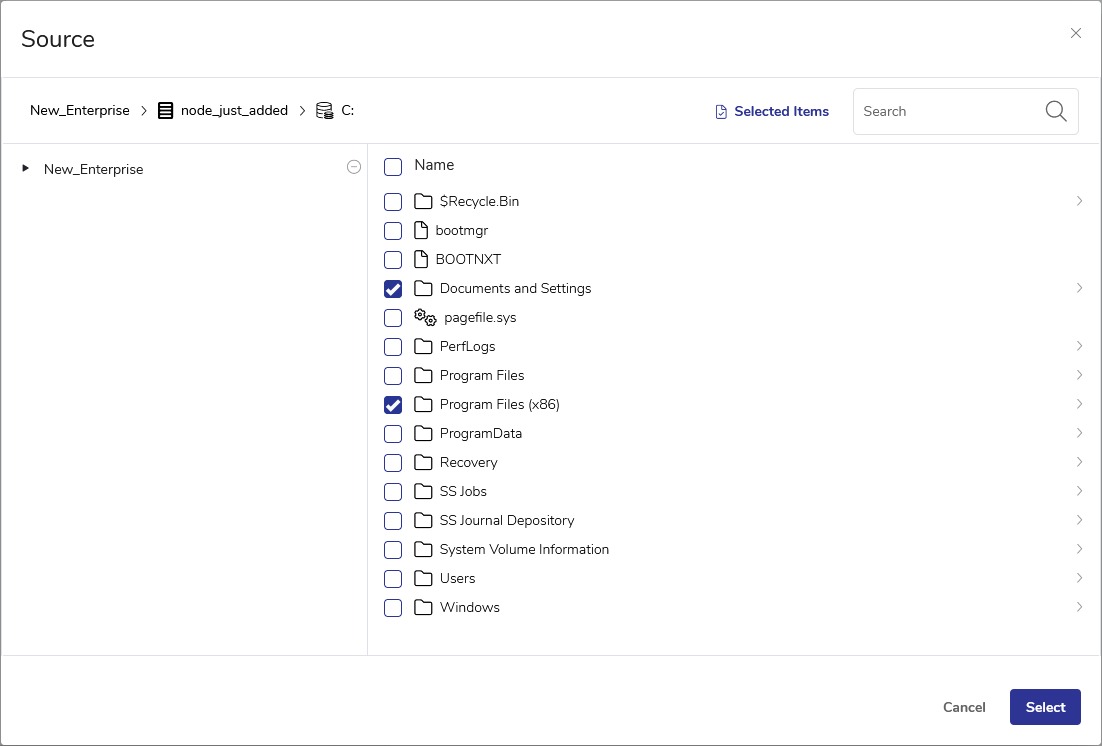Image resolution: width=1102 pixels, height=746 pixels.
Task: Click the Selected Items document icon
Action: tap(721, 112)
